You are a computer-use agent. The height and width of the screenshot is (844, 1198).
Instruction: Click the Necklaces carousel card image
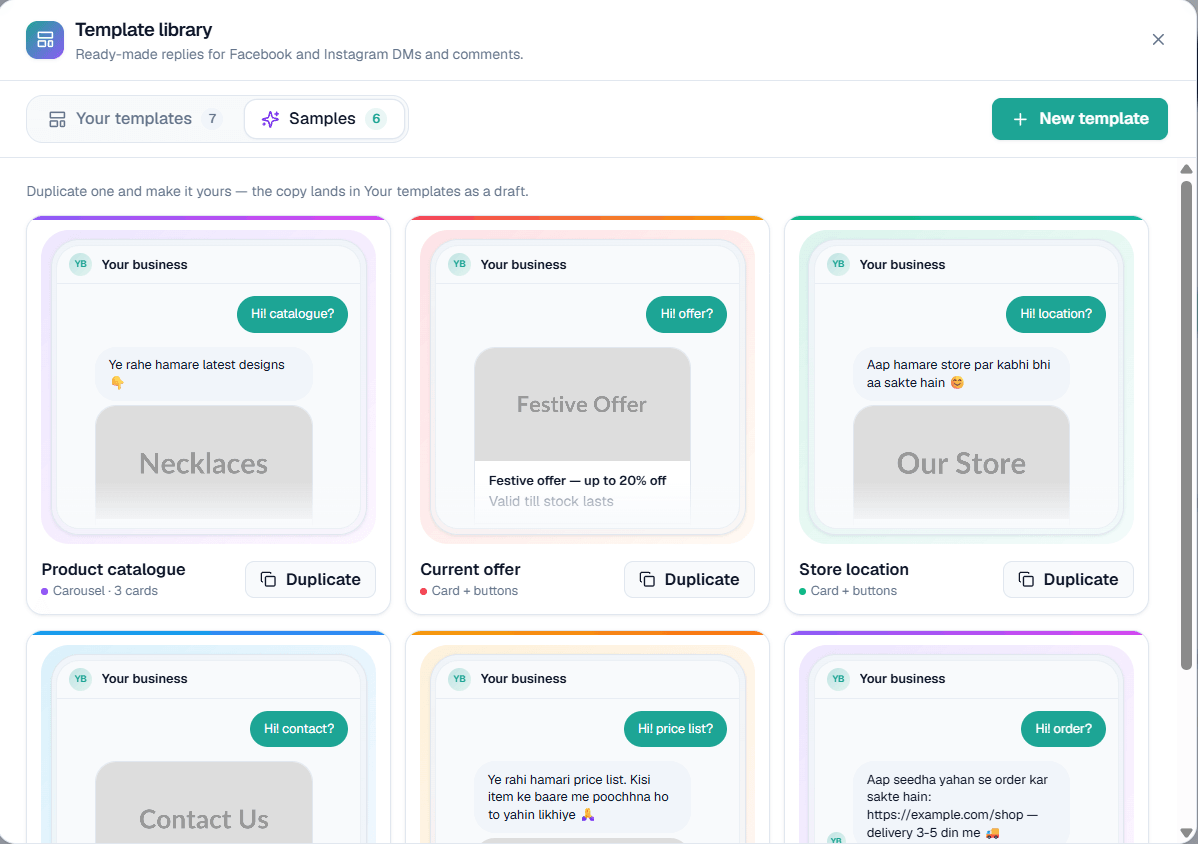204,462
